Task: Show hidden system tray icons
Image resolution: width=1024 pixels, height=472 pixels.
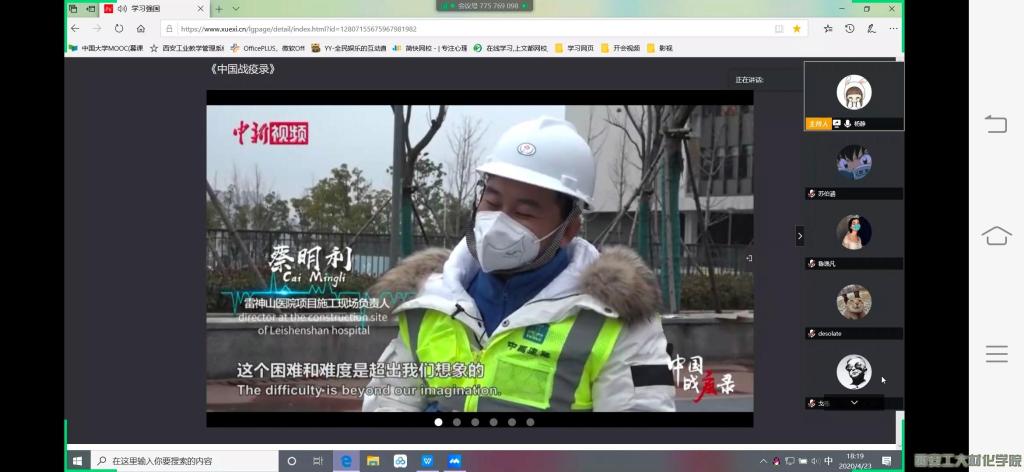Action: (x=764, y=461)
